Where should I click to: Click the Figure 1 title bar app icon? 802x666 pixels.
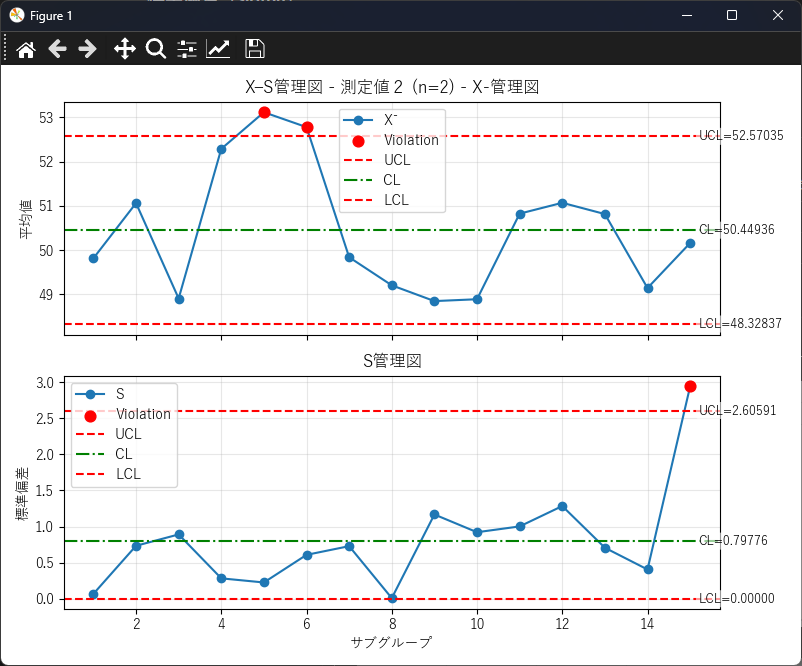point(17,16)
